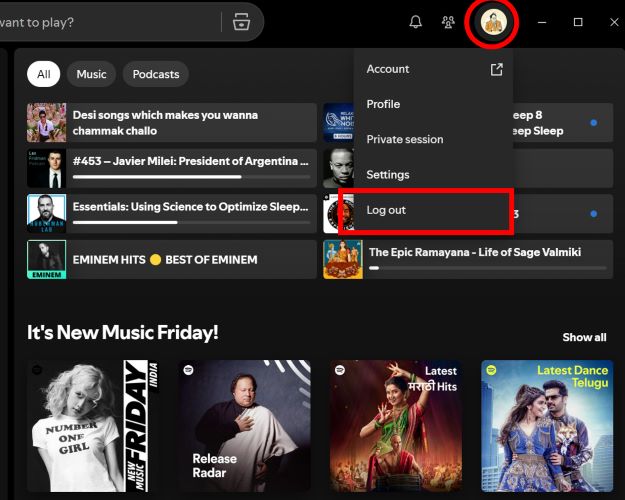Open Latest Dance Telugu card

click(x=547, y=426)
